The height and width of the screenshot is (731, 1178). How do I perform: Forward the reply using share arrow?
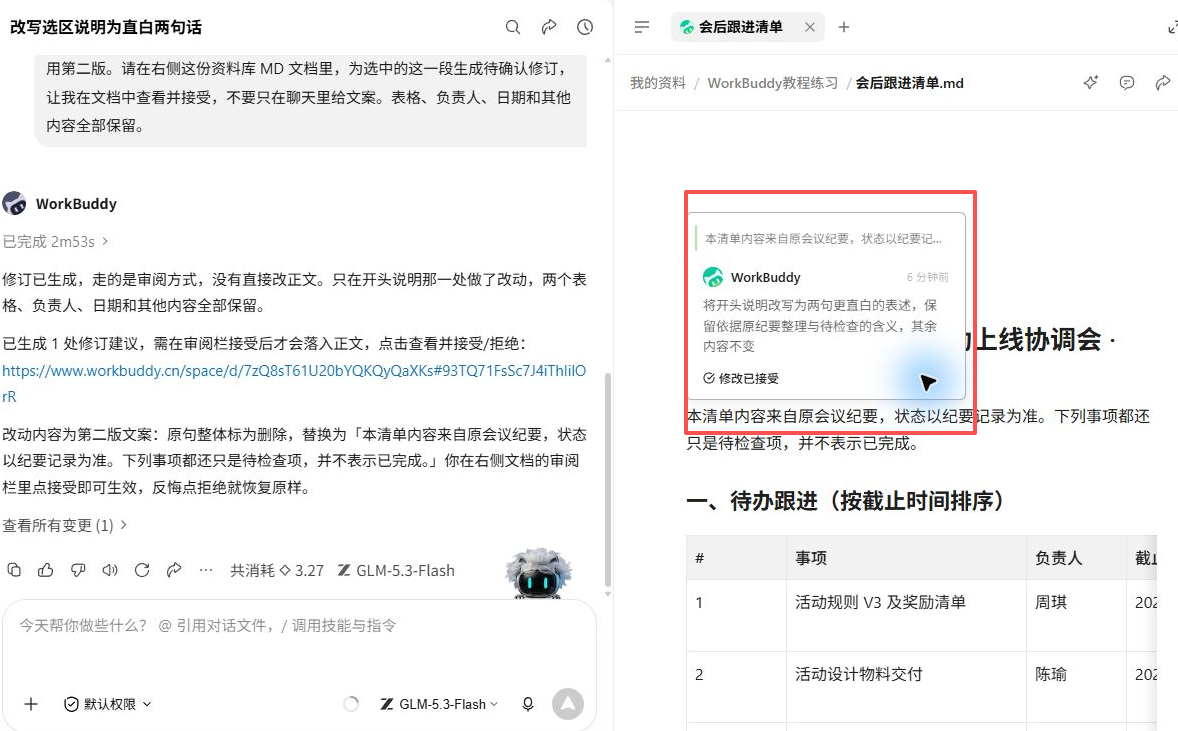[x=174, y=570]
